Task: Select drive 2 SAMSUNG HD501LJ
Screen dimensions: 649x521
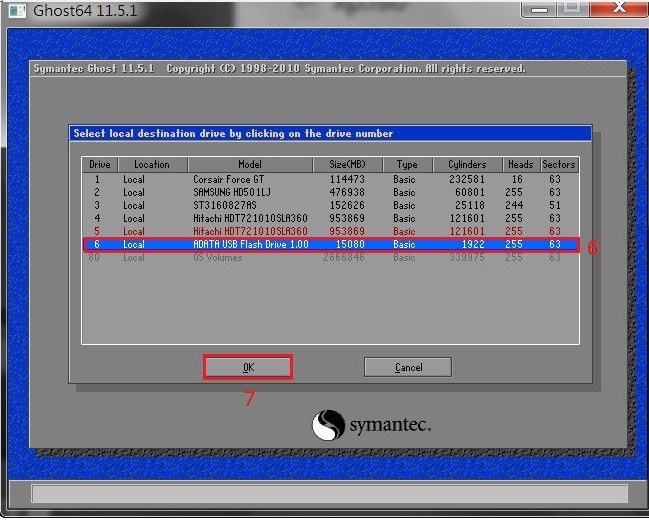Action: click(330, 192)
